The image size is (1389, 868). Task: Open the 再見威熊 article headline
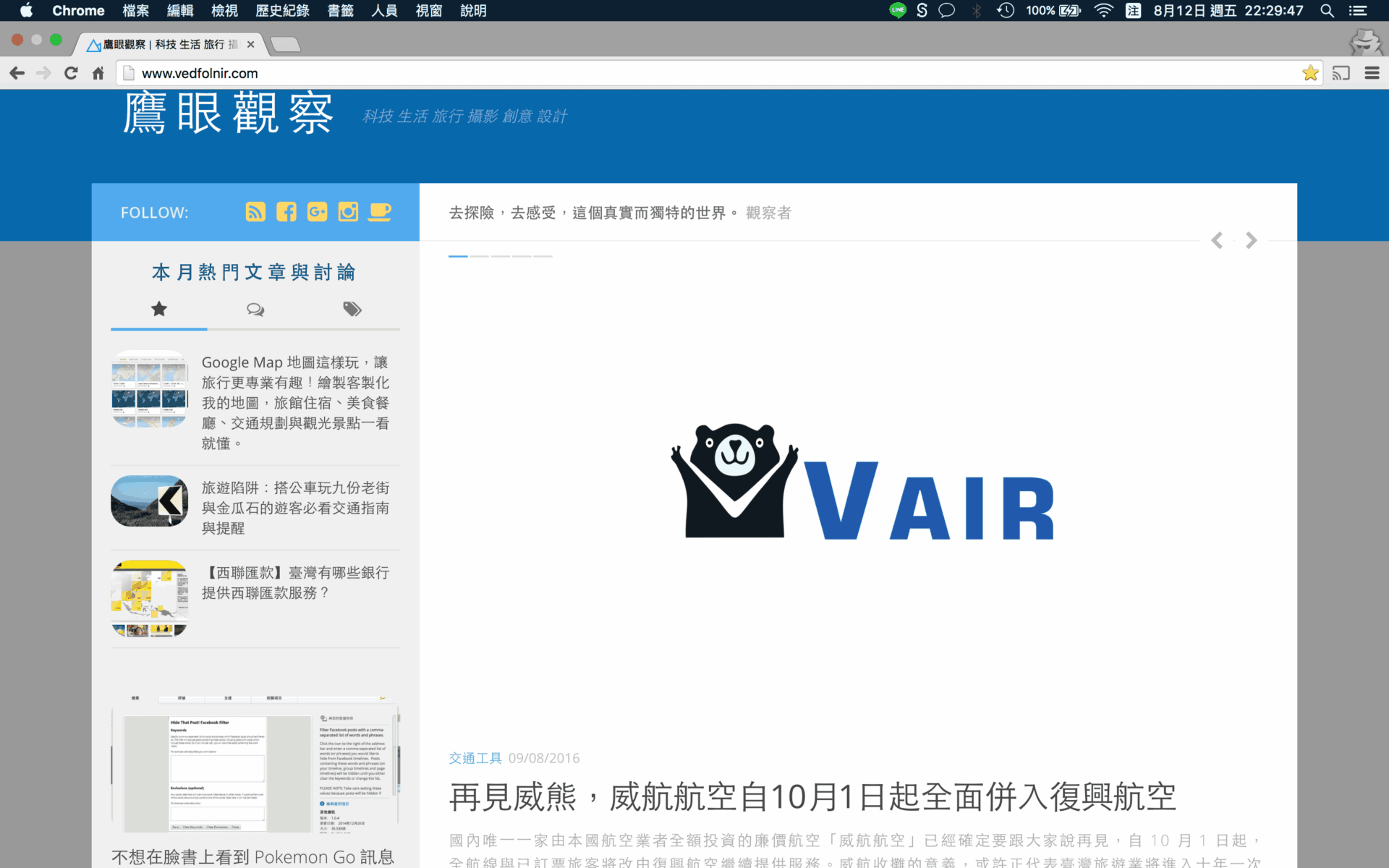click(812, 797)
